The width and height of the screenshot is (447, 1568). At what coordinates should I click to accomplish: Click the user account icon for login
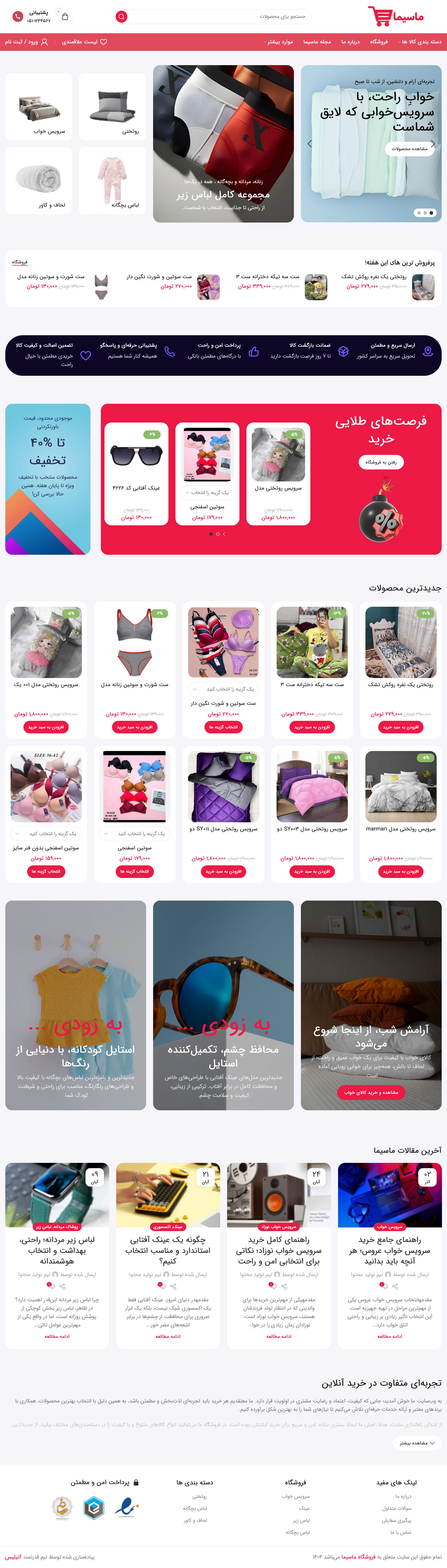pos(44,42)
